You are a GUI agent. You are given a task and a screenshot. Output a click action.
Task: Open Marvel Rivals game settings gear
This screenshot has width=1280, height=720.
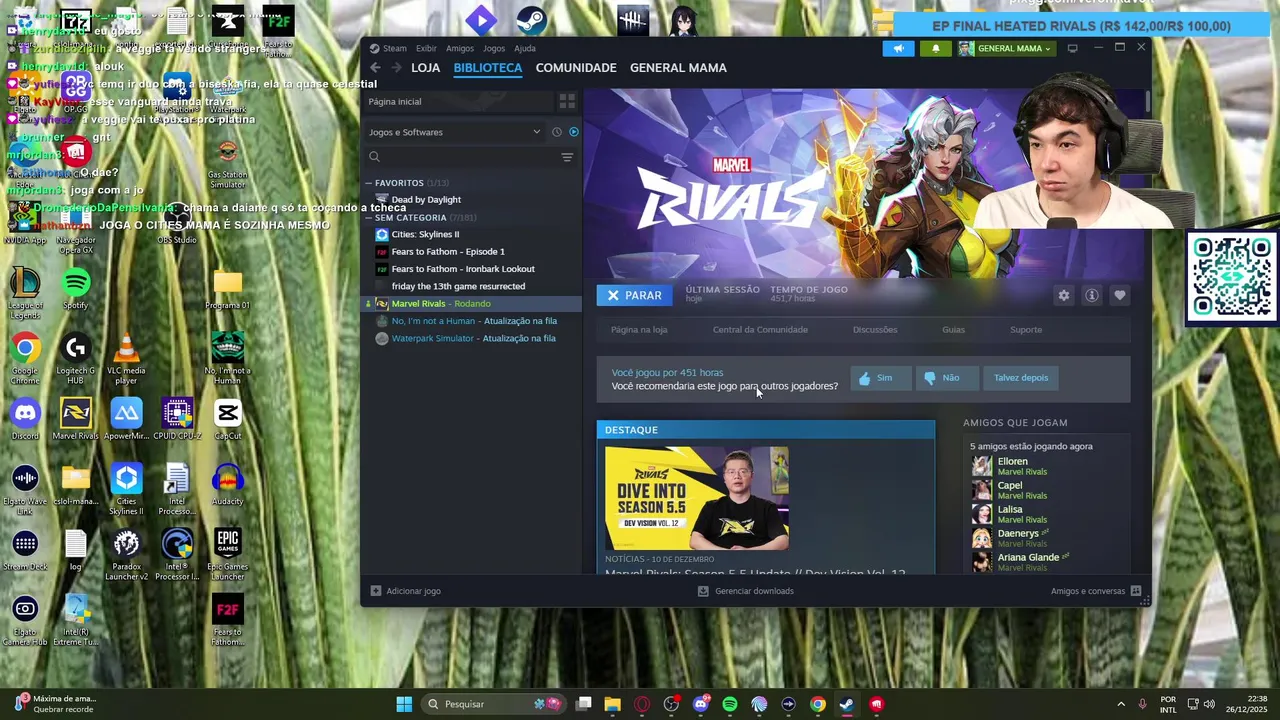1064,295
